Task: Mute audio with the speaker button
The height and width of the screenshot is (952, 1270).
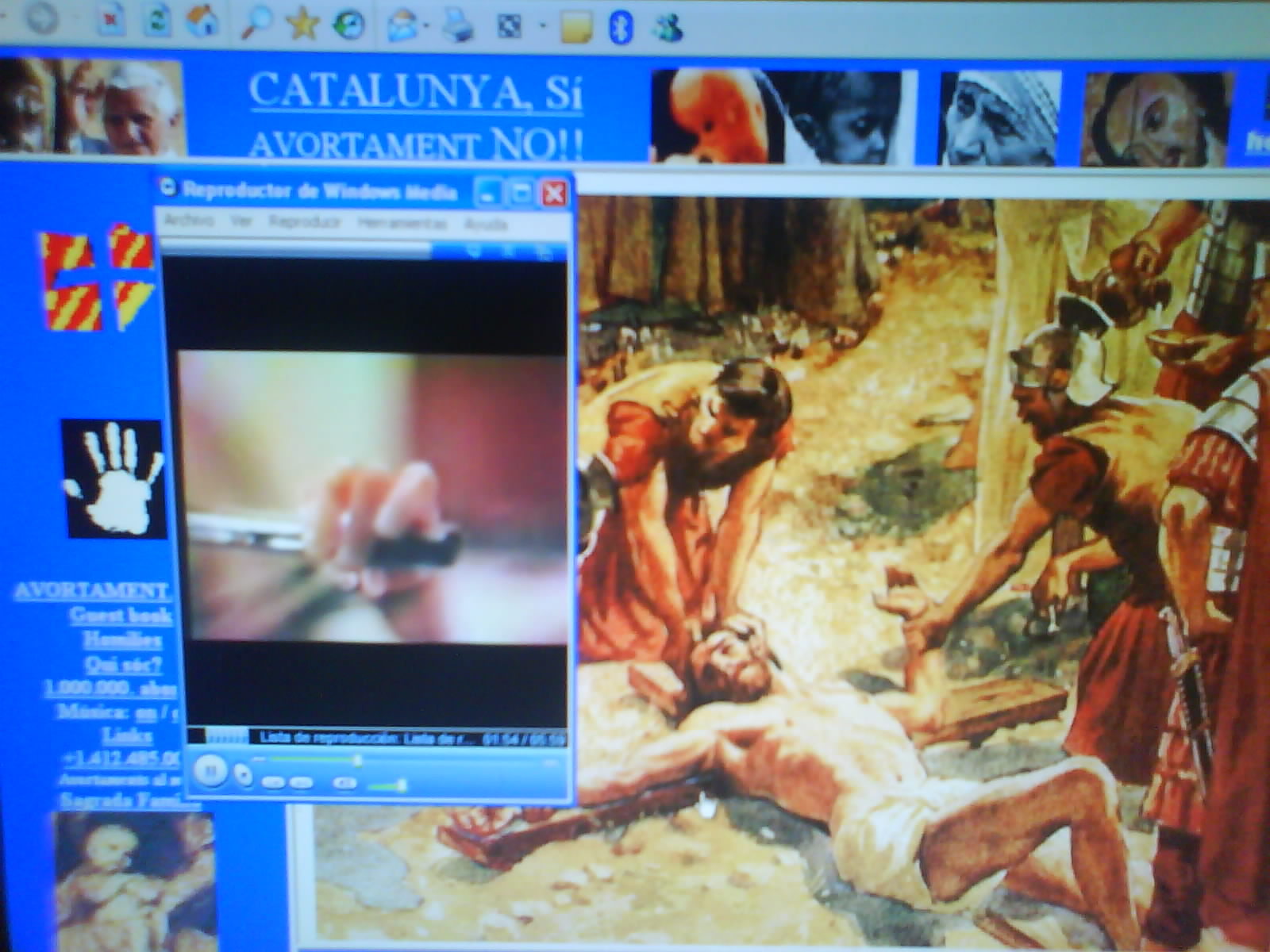Action: tap(344, 783)
